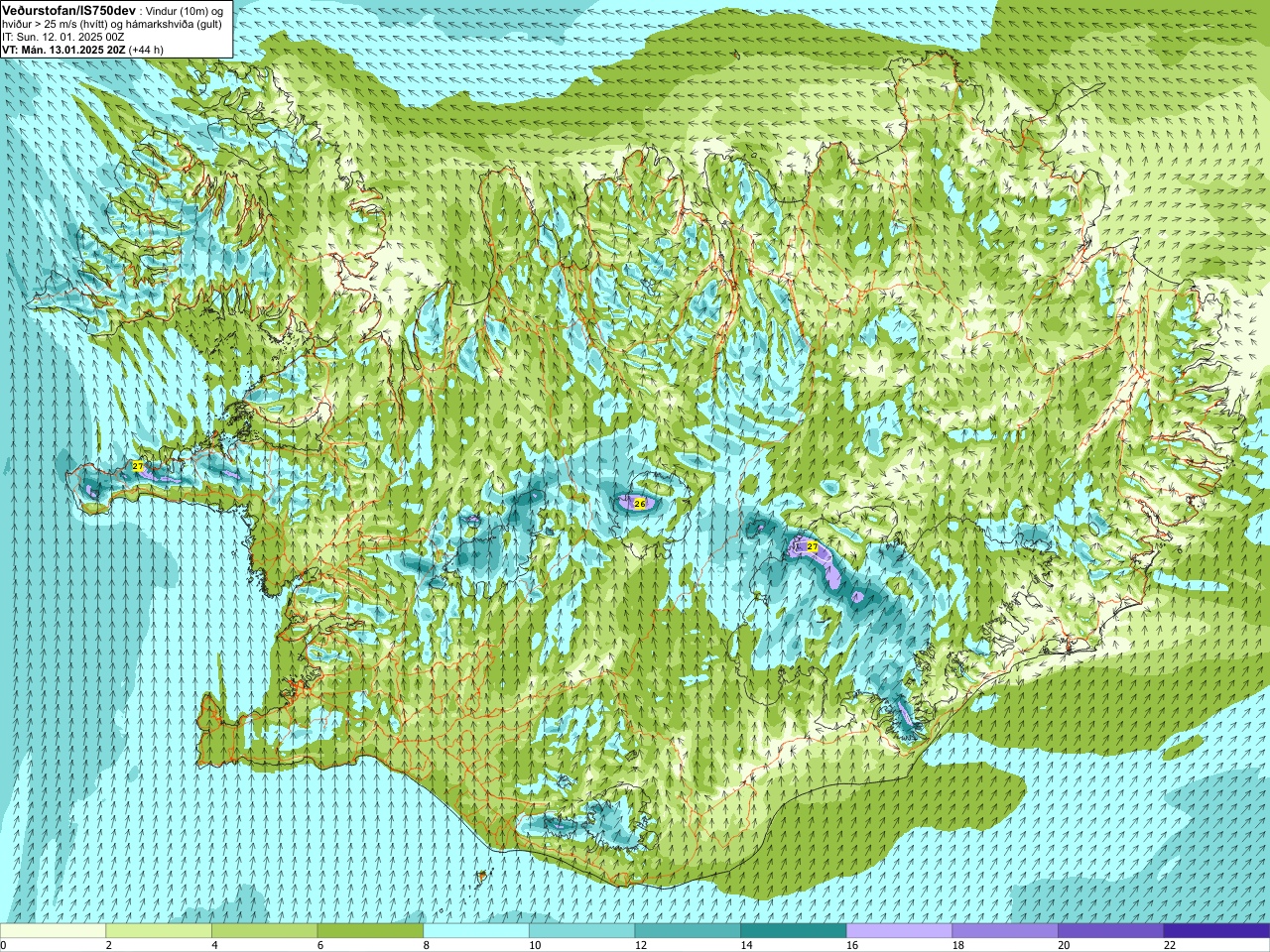
Task: Click the 0–2 m/s pale yellow legend swatch
Action: pyautogui.click(x=53, y=931)
